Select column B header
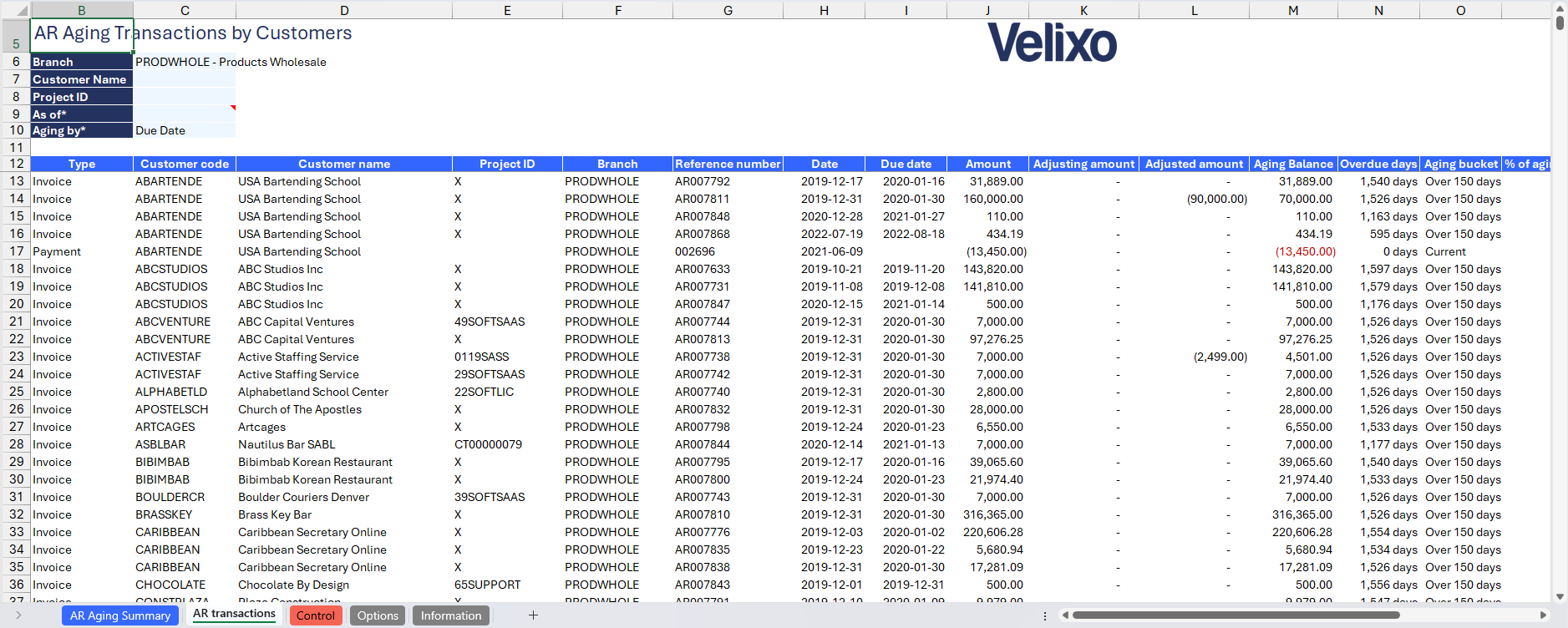This screenshot has height=628, width=1568. pyautogui.click(x=82, y=10)
